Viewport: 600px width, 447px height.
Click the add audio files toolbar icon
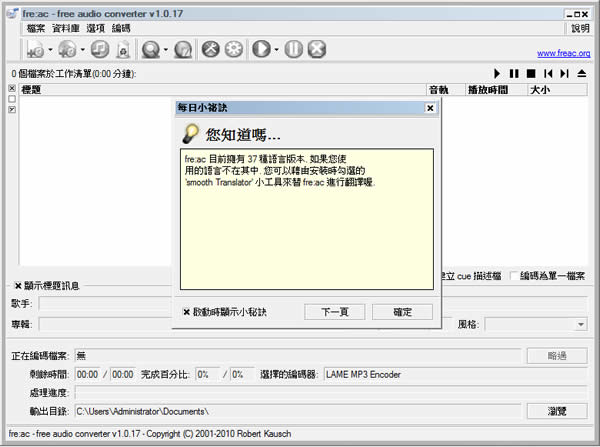coord(35,49)
